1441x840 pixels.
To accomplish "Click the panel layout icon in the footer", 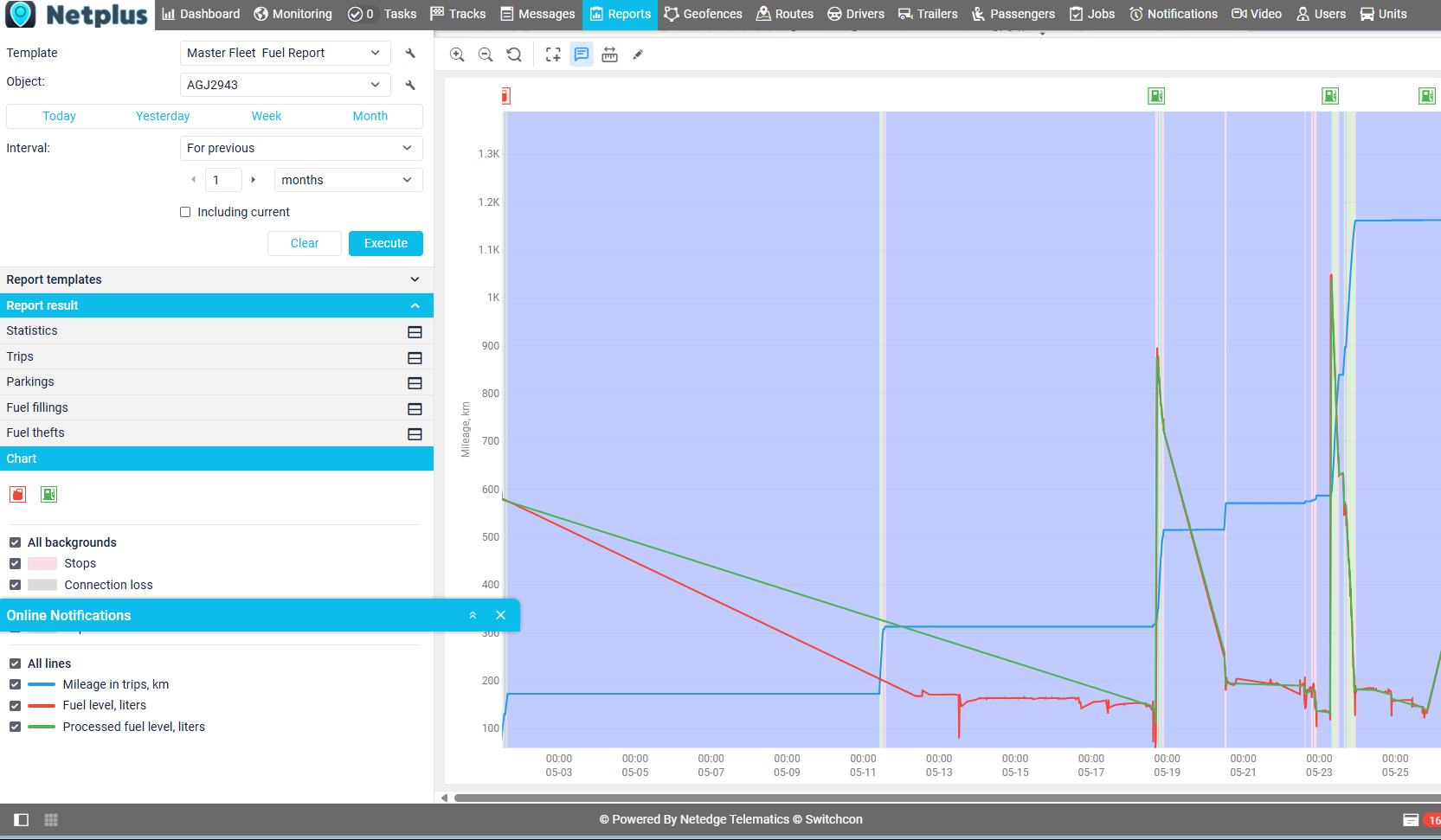I will pyautogui.click(x=22, y=819).
